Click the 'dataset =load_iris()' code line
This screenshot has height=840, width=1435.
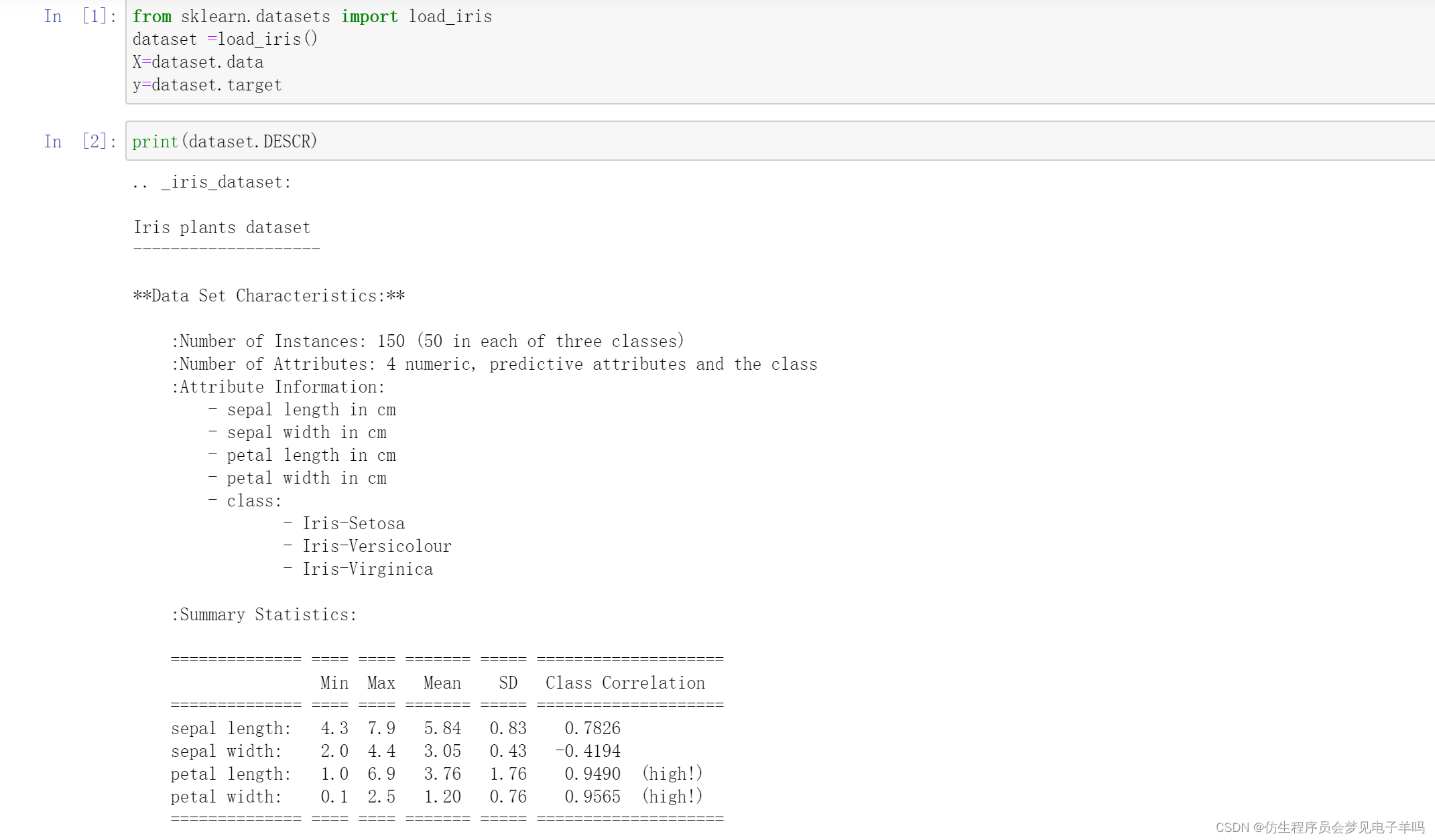(x=225, y=39)
